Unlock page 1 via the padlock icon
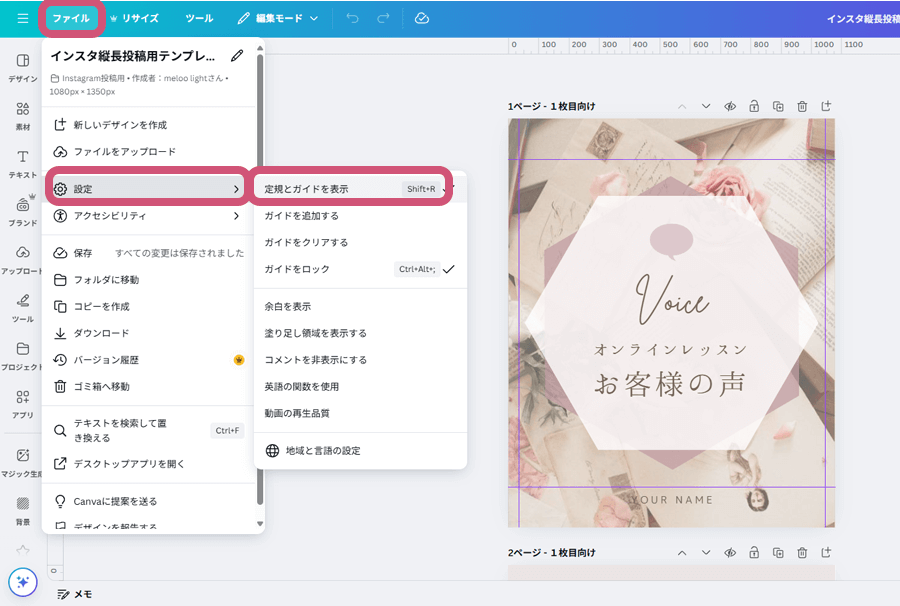Screen dimensions: 900x606 (x=754, y=105)
